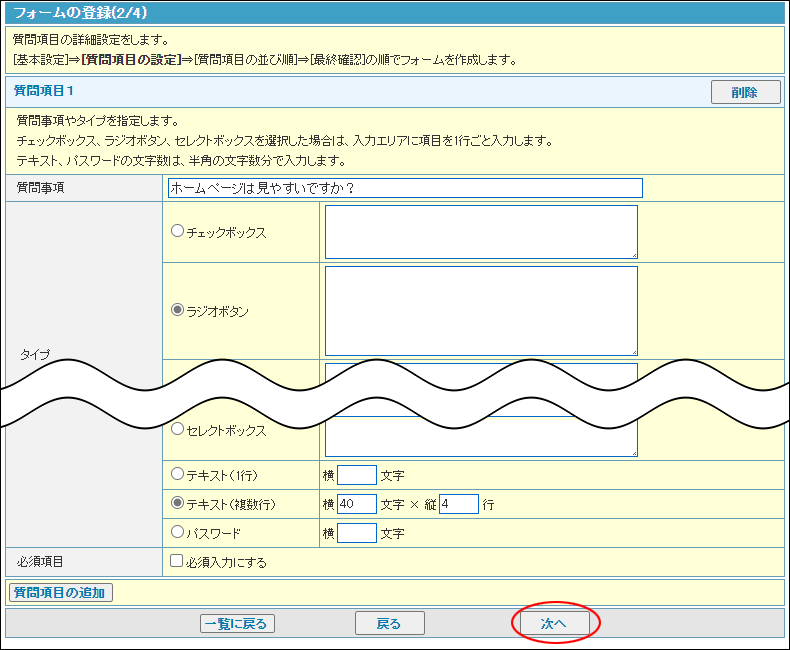Image resolution: width=790 pixels, height=650 pixels.
Task: Click the 質問事項 text input field
Action: click(405, 188)
